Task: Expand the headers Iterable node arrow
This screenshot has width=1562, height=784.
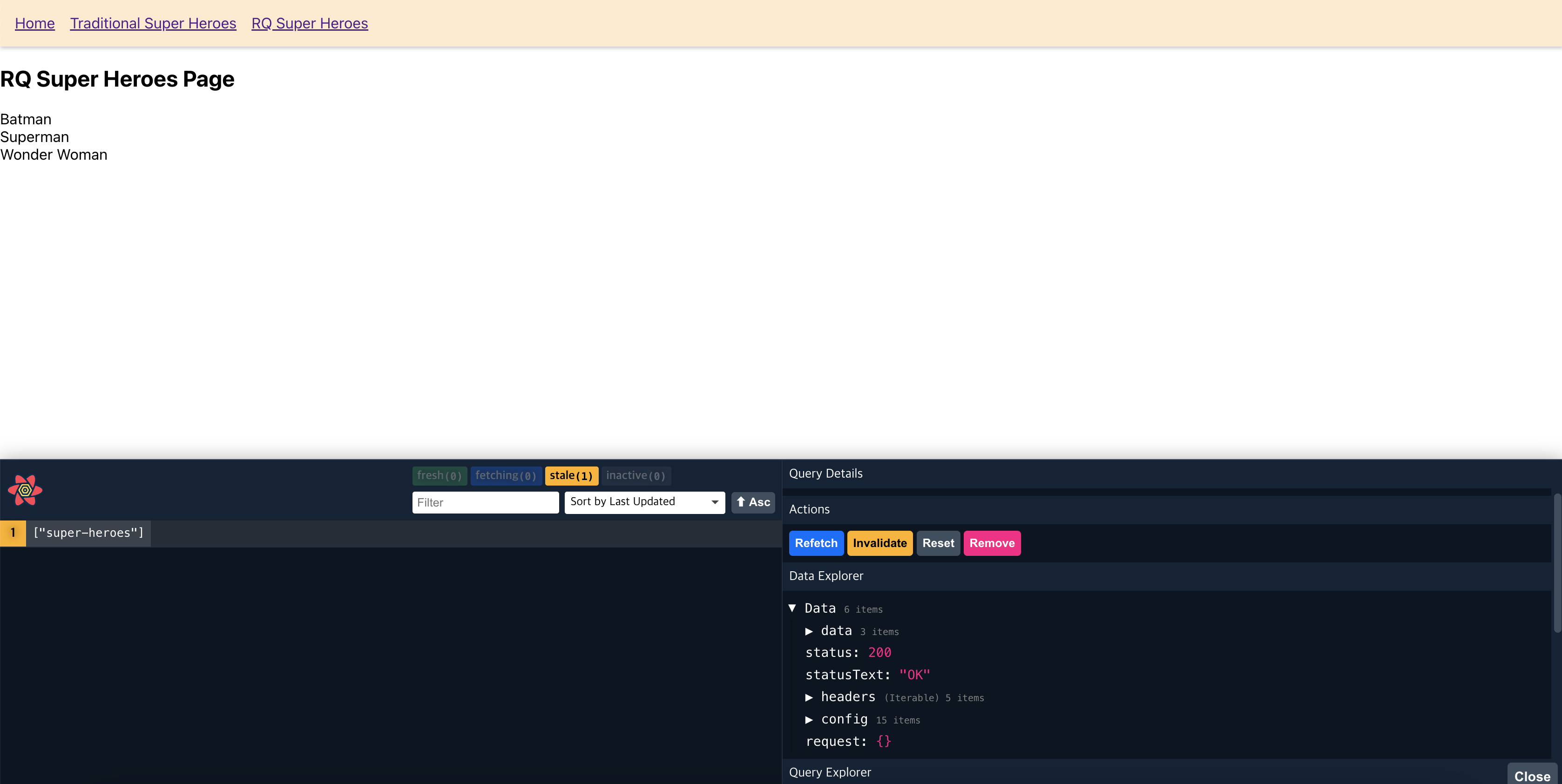Action: click(808, 697)
